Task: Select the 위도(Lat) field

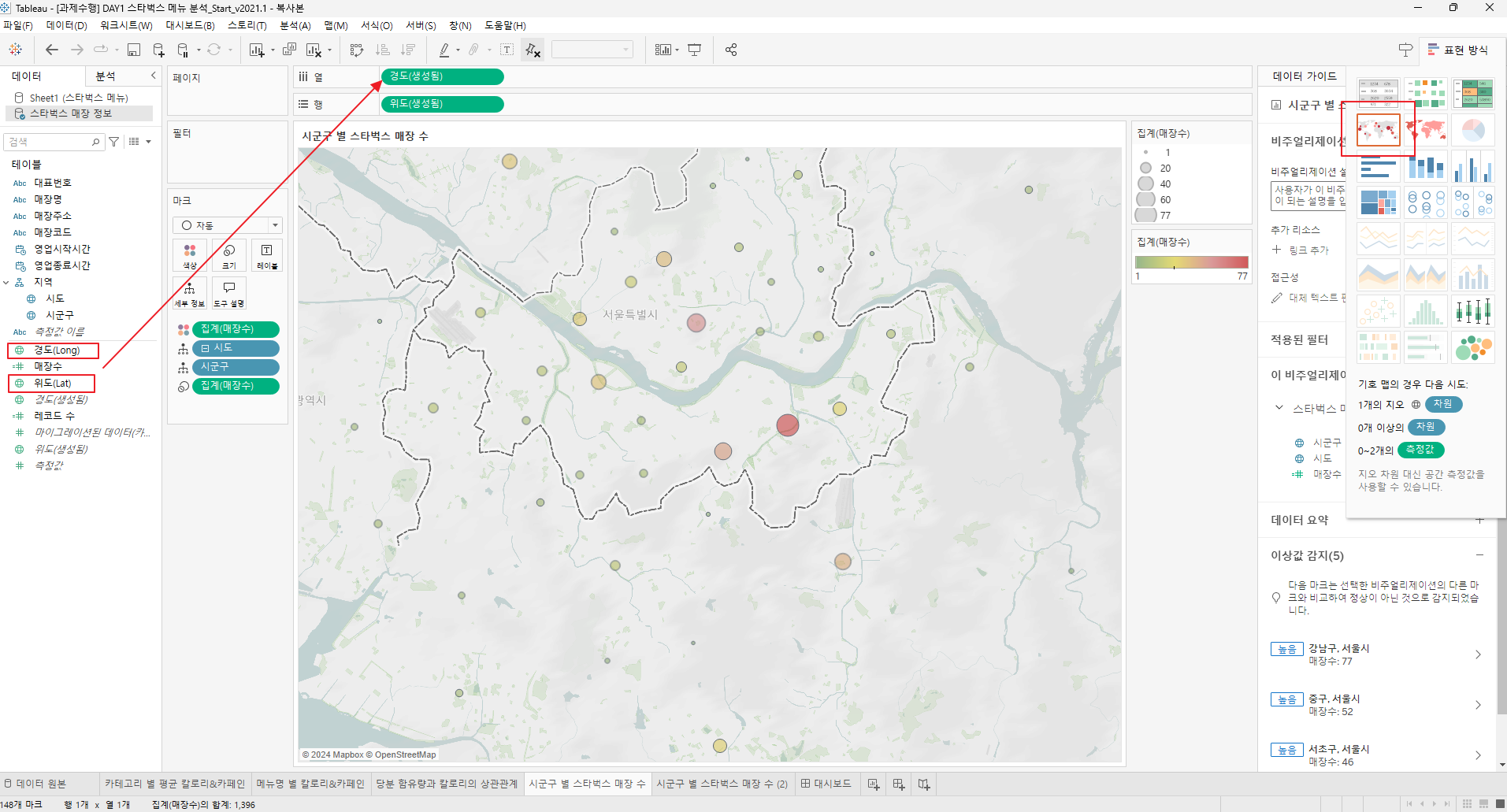Action: coord(52,384)
